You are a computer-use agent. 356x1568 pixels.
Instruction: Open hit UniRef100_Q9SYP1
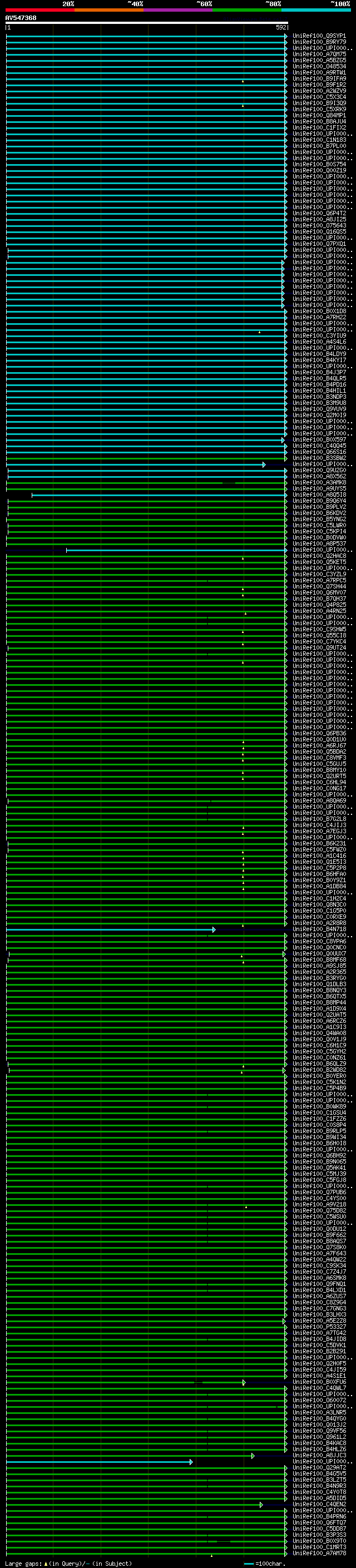(319, 36)
